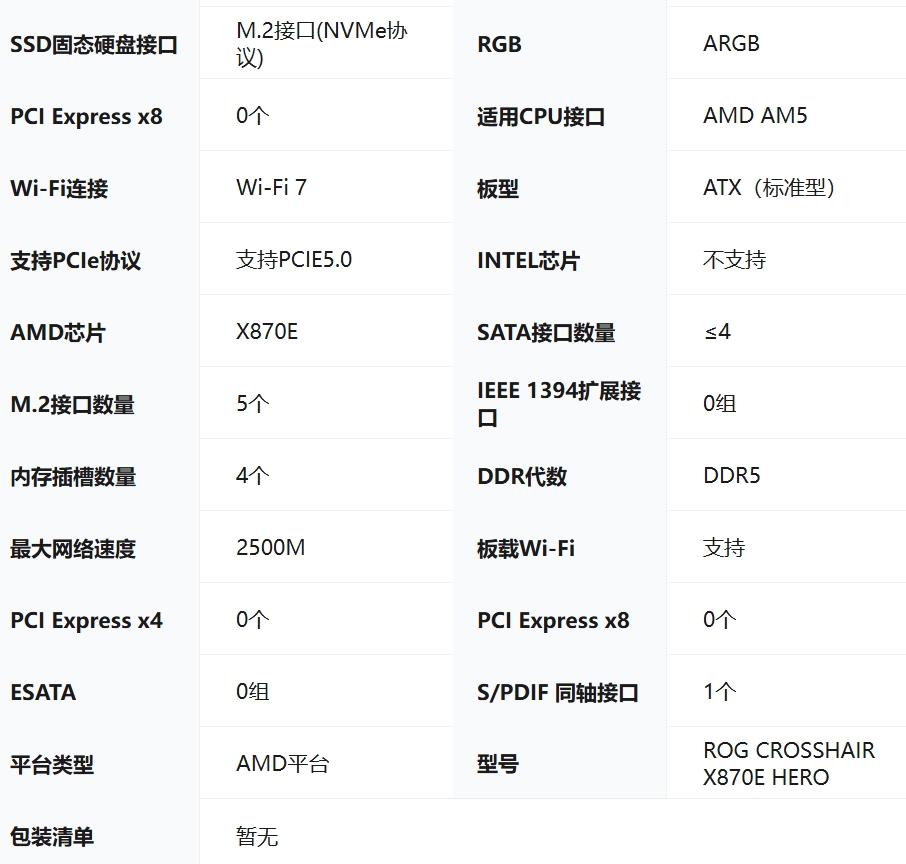Image resolution: width=906 pixels, height=864 pixels.
Task: Select the AMD芯片 label
Action: 58,332
